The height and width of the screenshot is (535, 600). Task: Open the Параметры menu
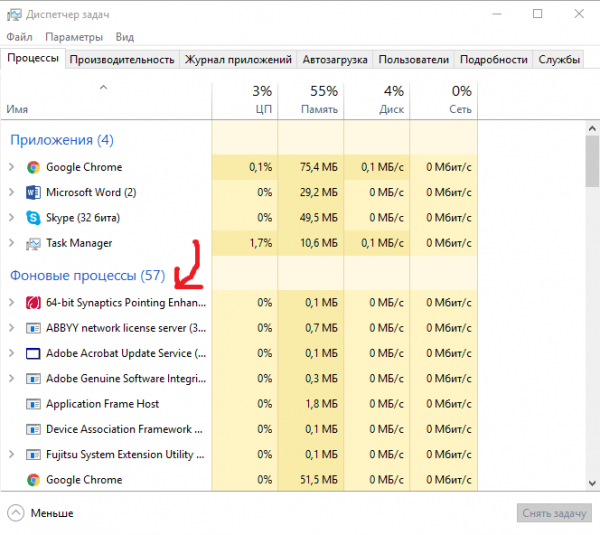tap(74, 37)
